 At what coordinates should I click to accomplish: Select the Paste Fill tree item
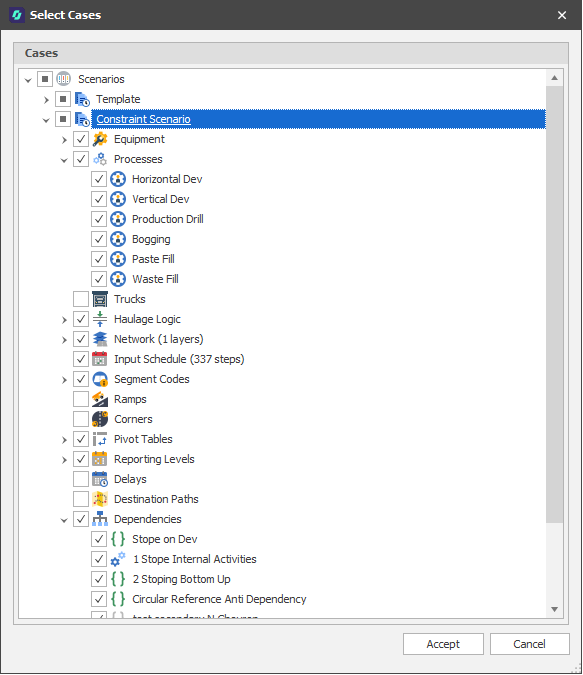tap(153, 259)
